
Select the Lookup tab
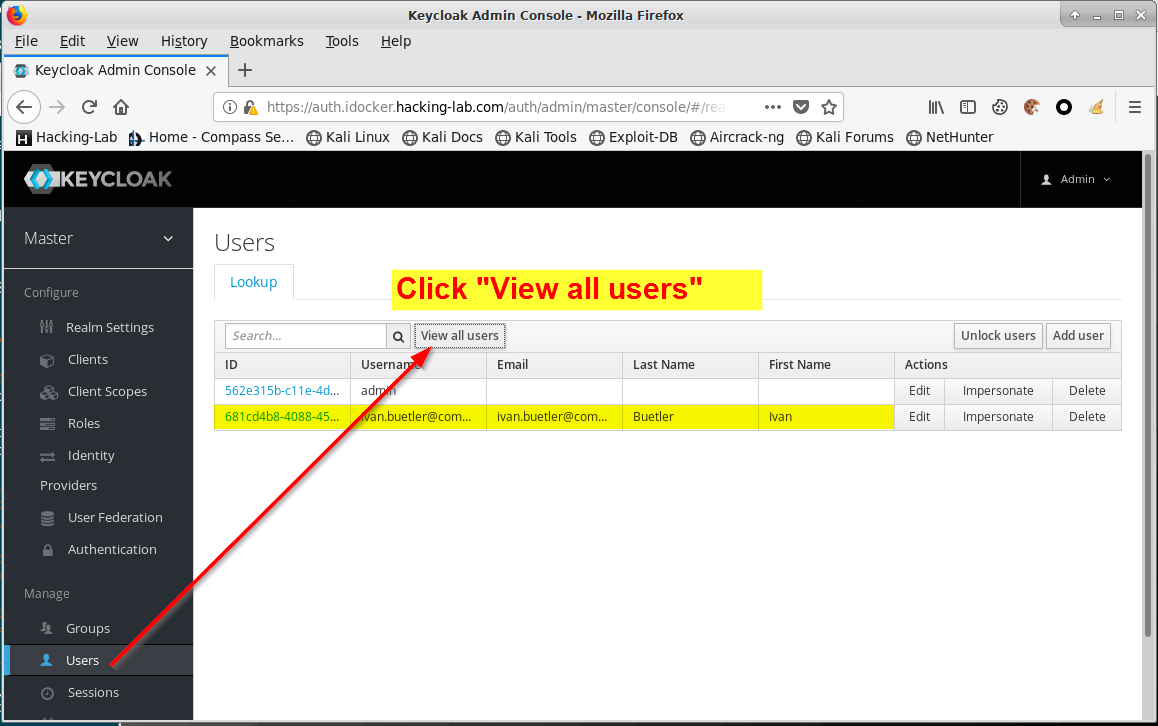pyautogui.click(x=253, y=282)
